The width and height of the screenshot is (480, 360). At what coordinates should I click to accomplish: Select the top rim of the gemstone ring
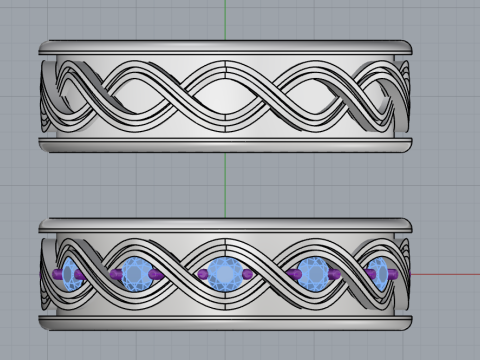click(225, 226)
